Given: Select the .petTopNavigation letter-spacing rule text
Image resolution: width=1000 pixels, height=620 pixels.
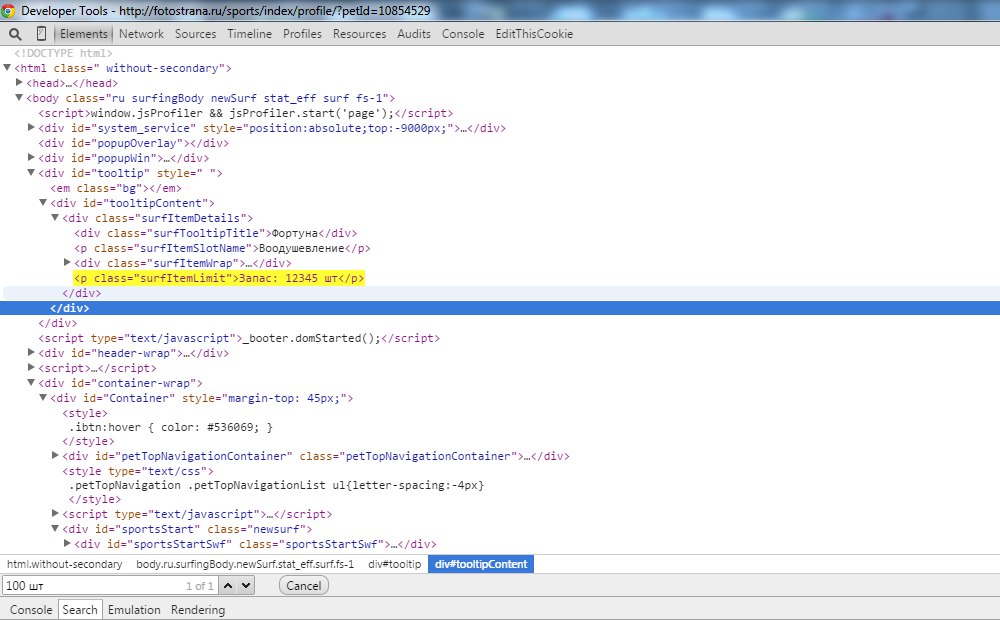Looking at the screenshot, I should (x=277, y=485).
